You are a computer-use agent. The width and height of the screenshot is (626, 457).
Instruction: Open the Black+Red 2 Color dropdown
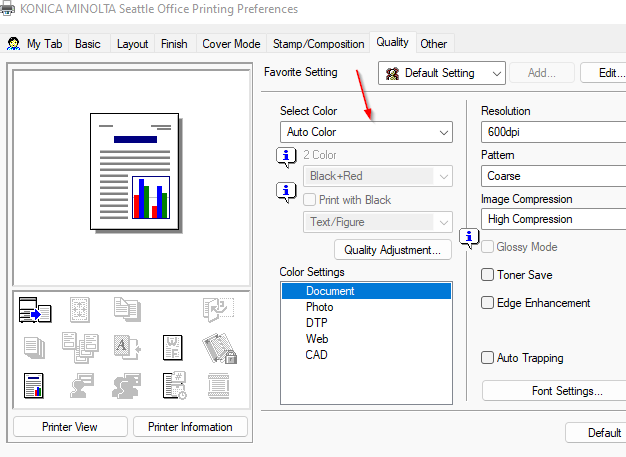[378, 176]
